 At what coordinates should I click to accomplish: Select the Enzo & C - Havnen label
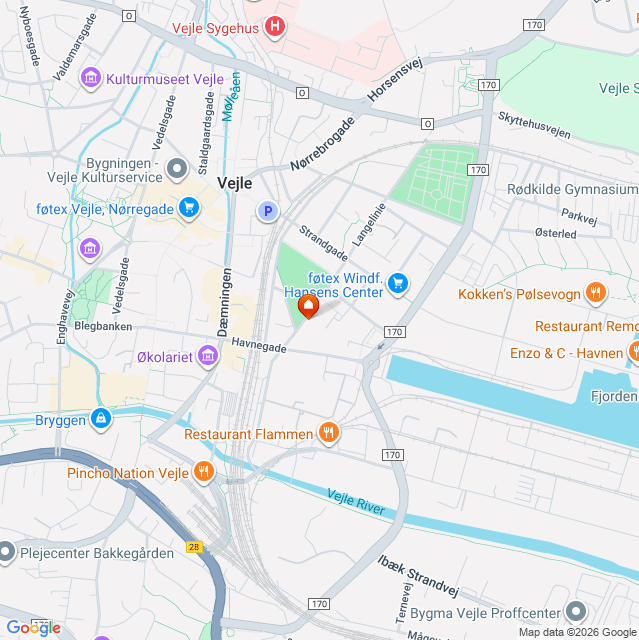click(566, 353)
